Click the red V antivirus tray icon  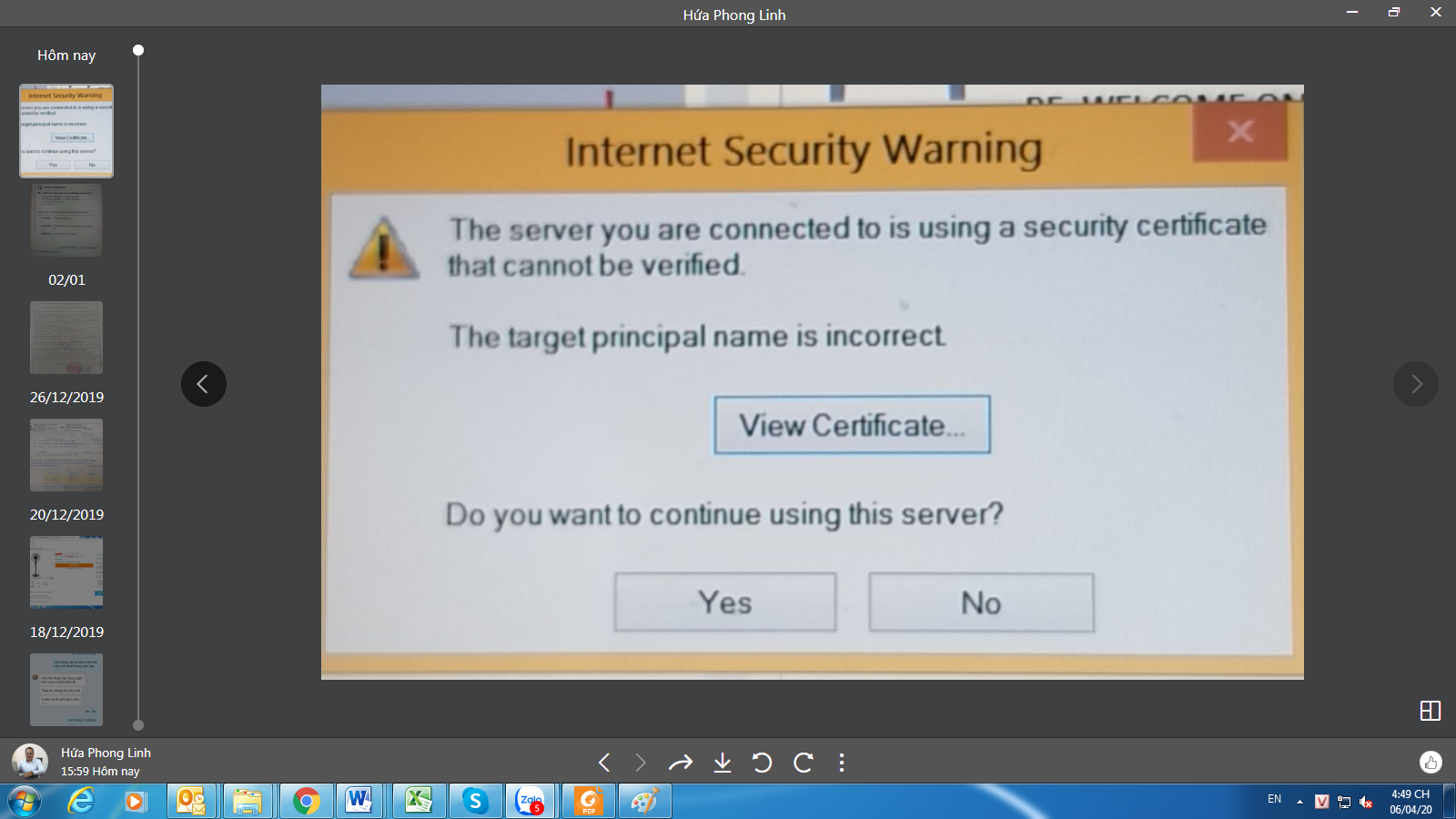pyautogui.click(x=1322, y=802)
